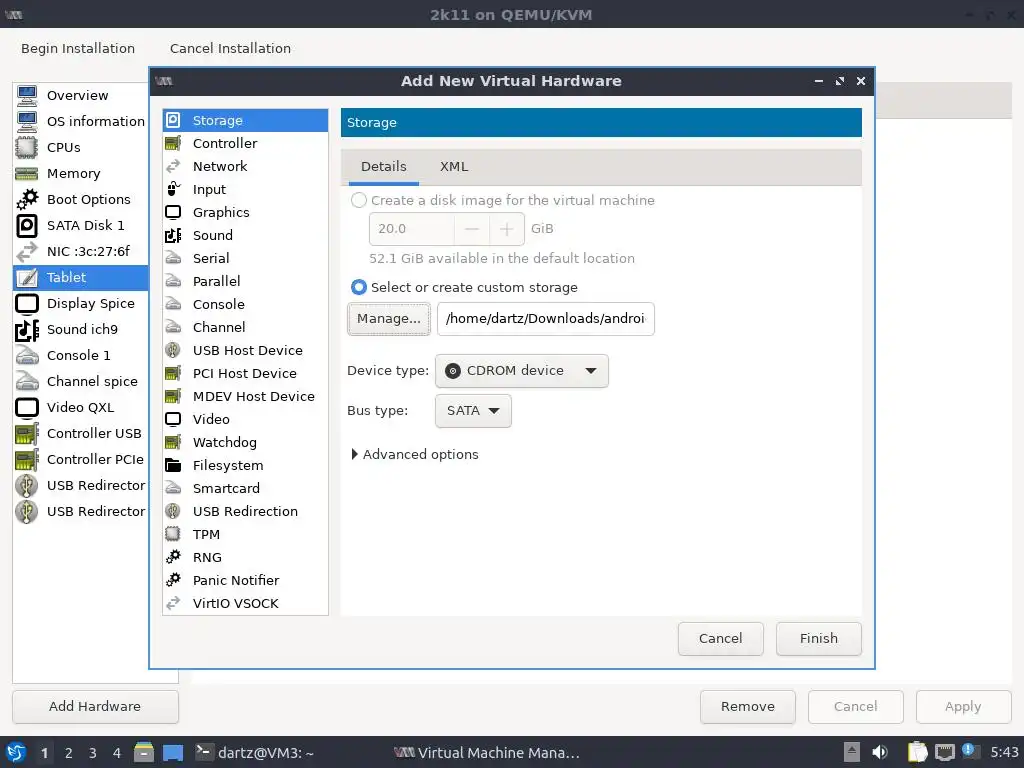Click the storage path input field

pos(546,319)
